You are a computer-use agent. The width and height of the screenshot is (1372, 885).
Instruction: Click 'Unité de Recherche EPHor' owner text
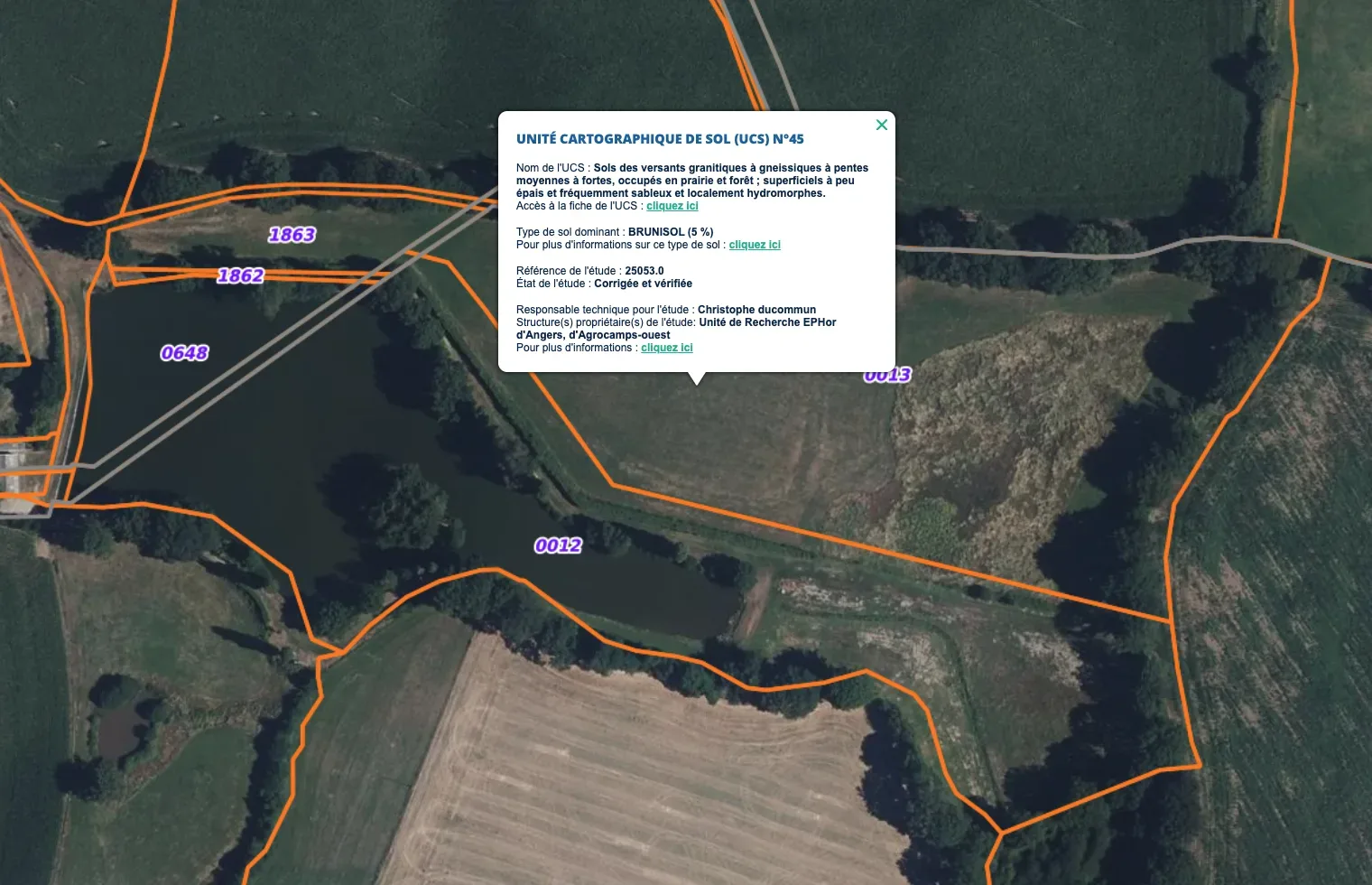(767, 322)
